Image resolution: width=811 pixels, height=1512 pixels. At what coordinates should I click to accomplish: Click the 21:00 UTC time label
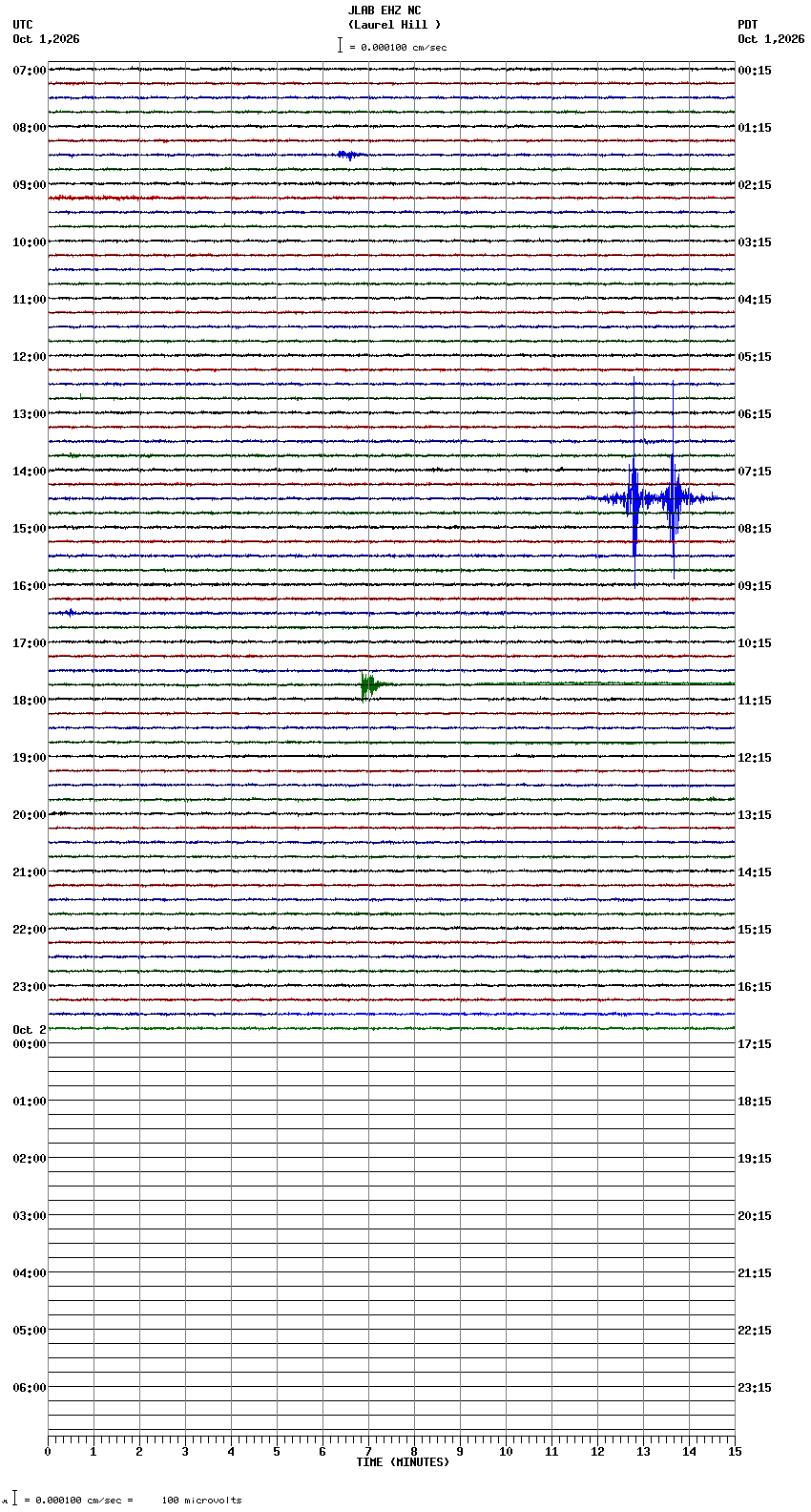(x=30, y=872)
